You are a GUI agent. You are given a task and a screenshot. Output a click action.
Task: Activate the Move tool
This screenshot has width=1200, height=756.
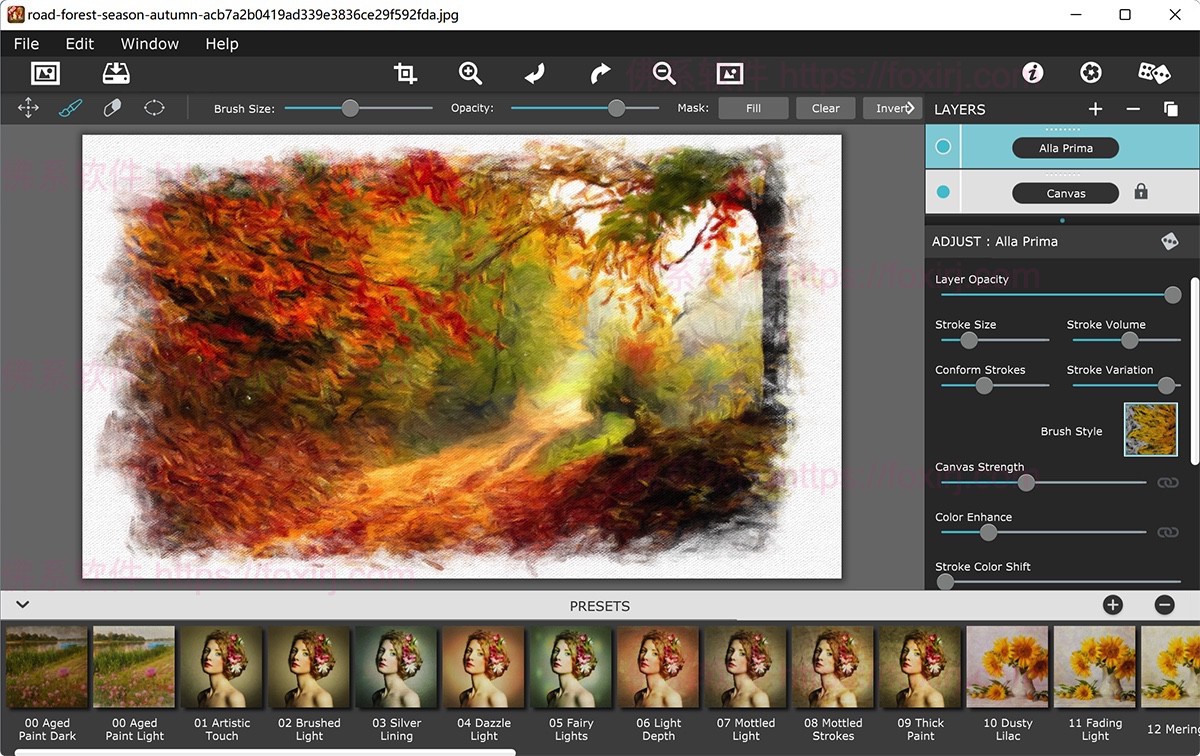(x=28, y=107)
